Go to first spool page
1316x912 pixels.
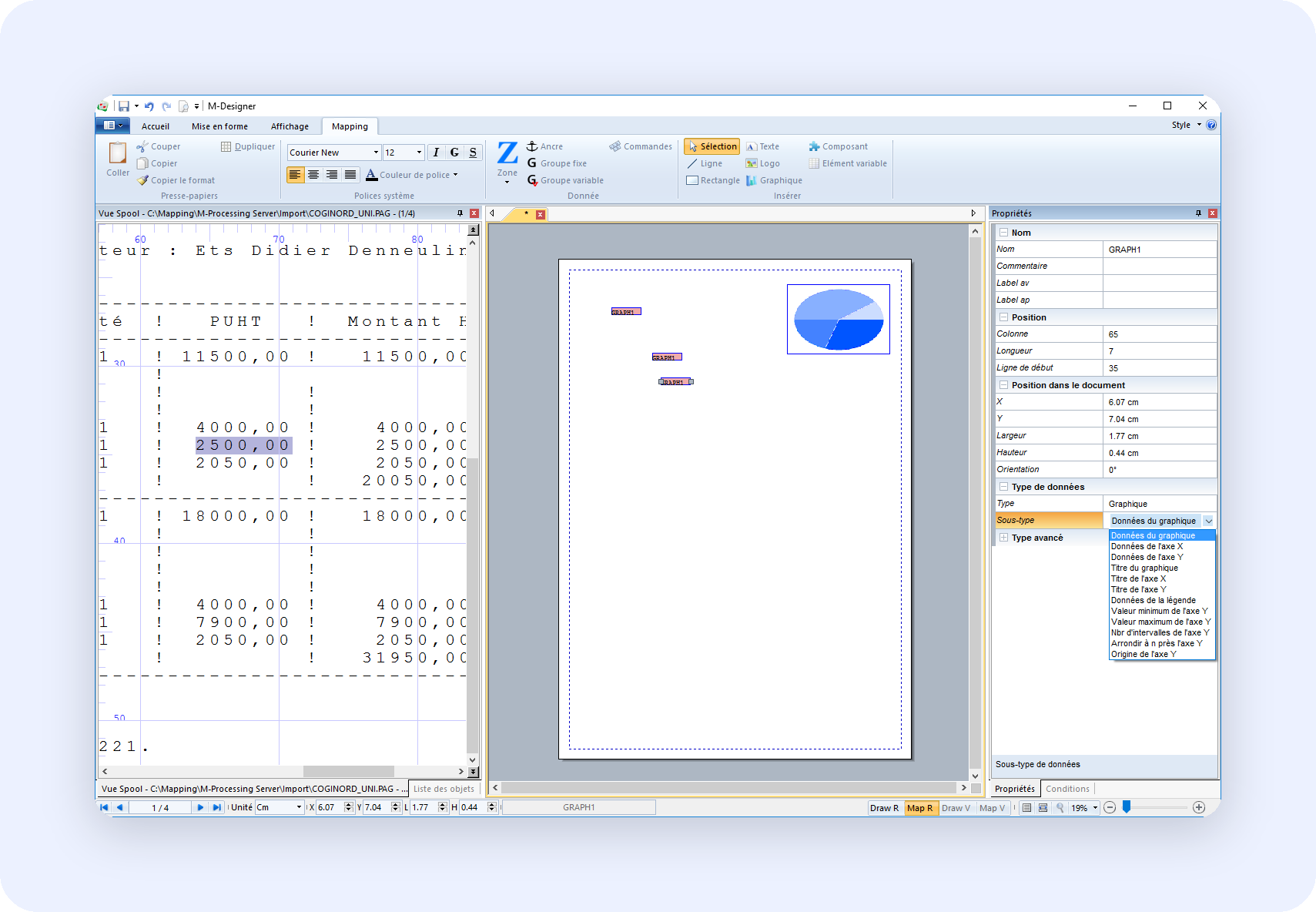click(x=104, y=807)
